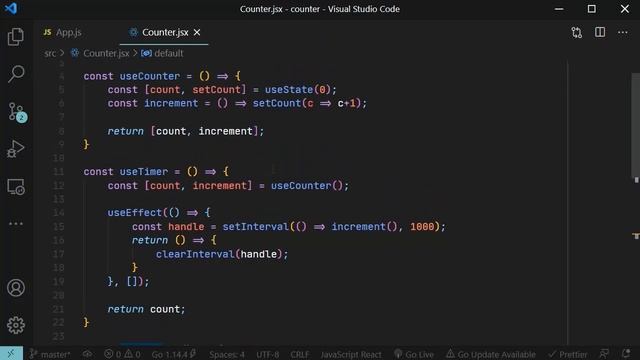Click useEffect call on line 14
The width and height of the screenshot is (640, 360).
[x=135, y=213]
